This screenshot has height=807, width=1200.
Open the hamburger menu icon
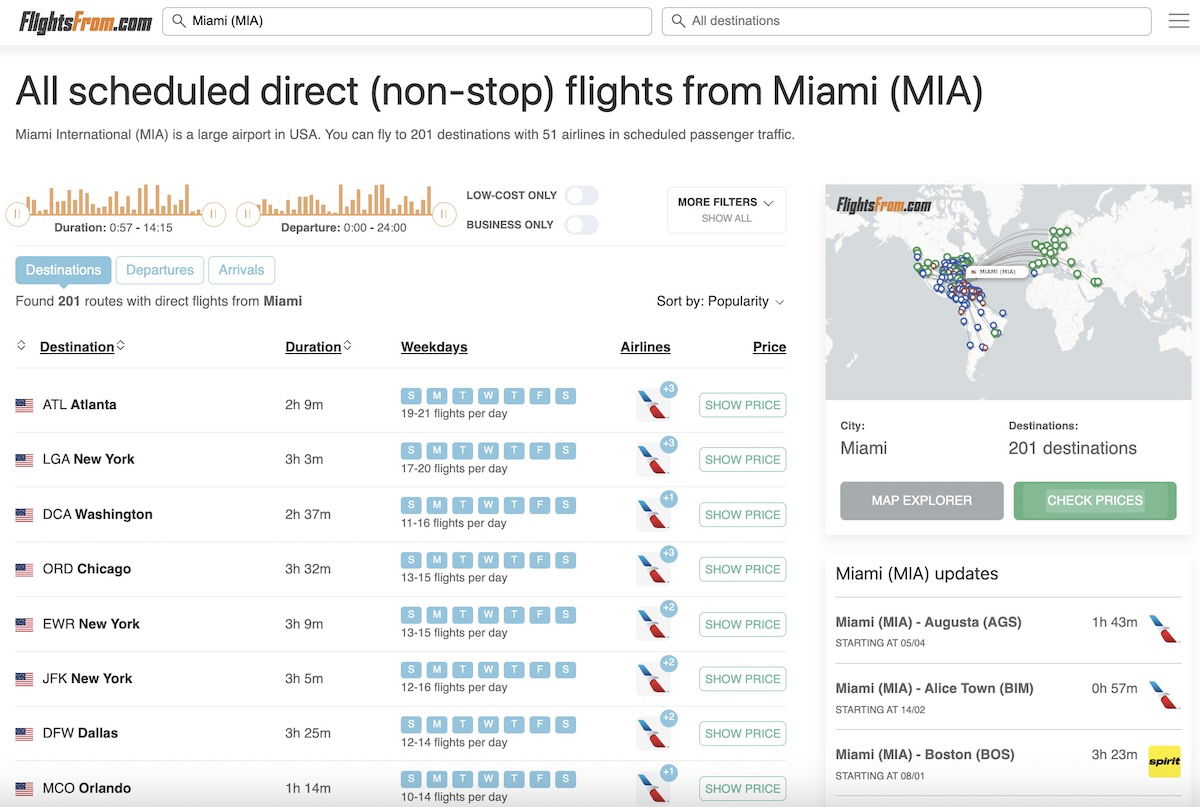1179,21
